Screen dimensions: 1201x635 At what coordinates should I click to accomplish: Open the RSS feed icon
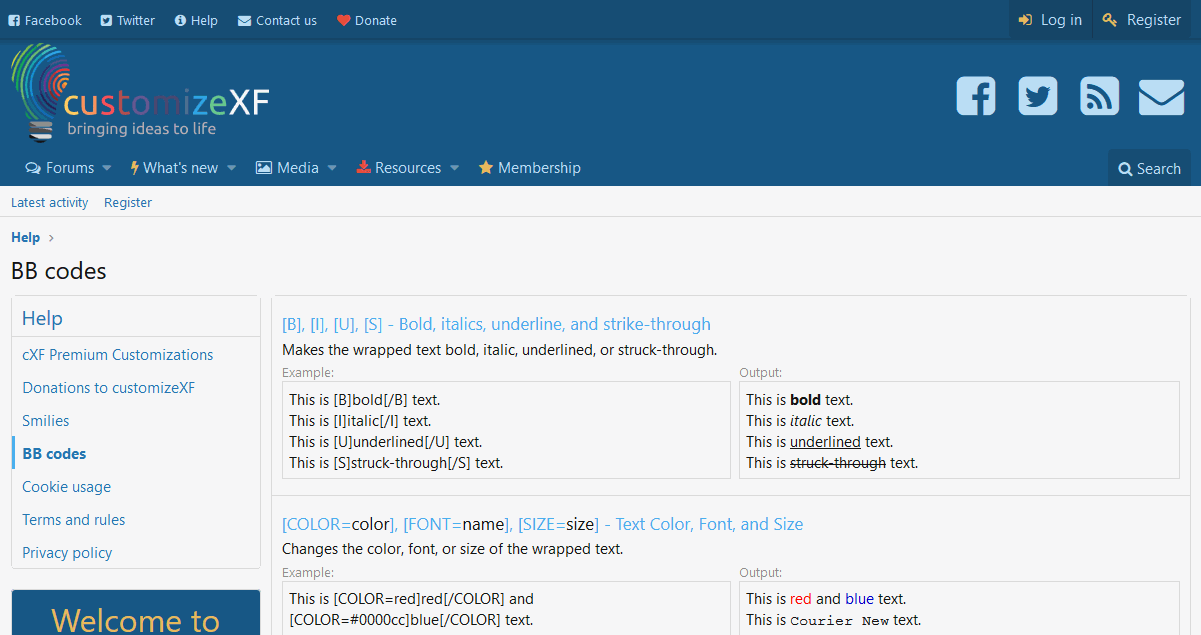pyautogui.click(x=1099, y=96)
